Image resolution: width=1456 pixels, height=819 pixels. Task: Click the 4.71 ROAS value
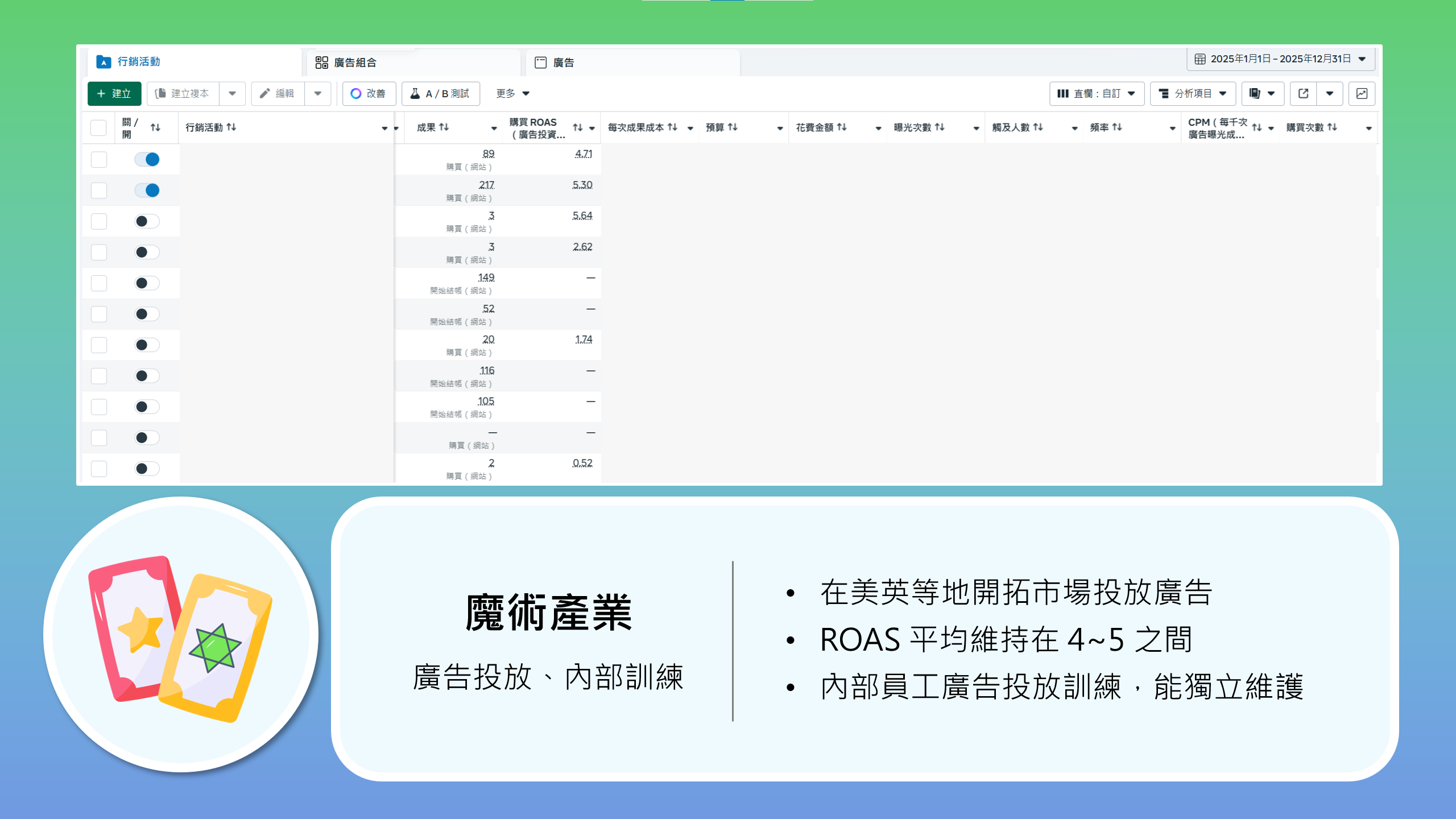583,154
